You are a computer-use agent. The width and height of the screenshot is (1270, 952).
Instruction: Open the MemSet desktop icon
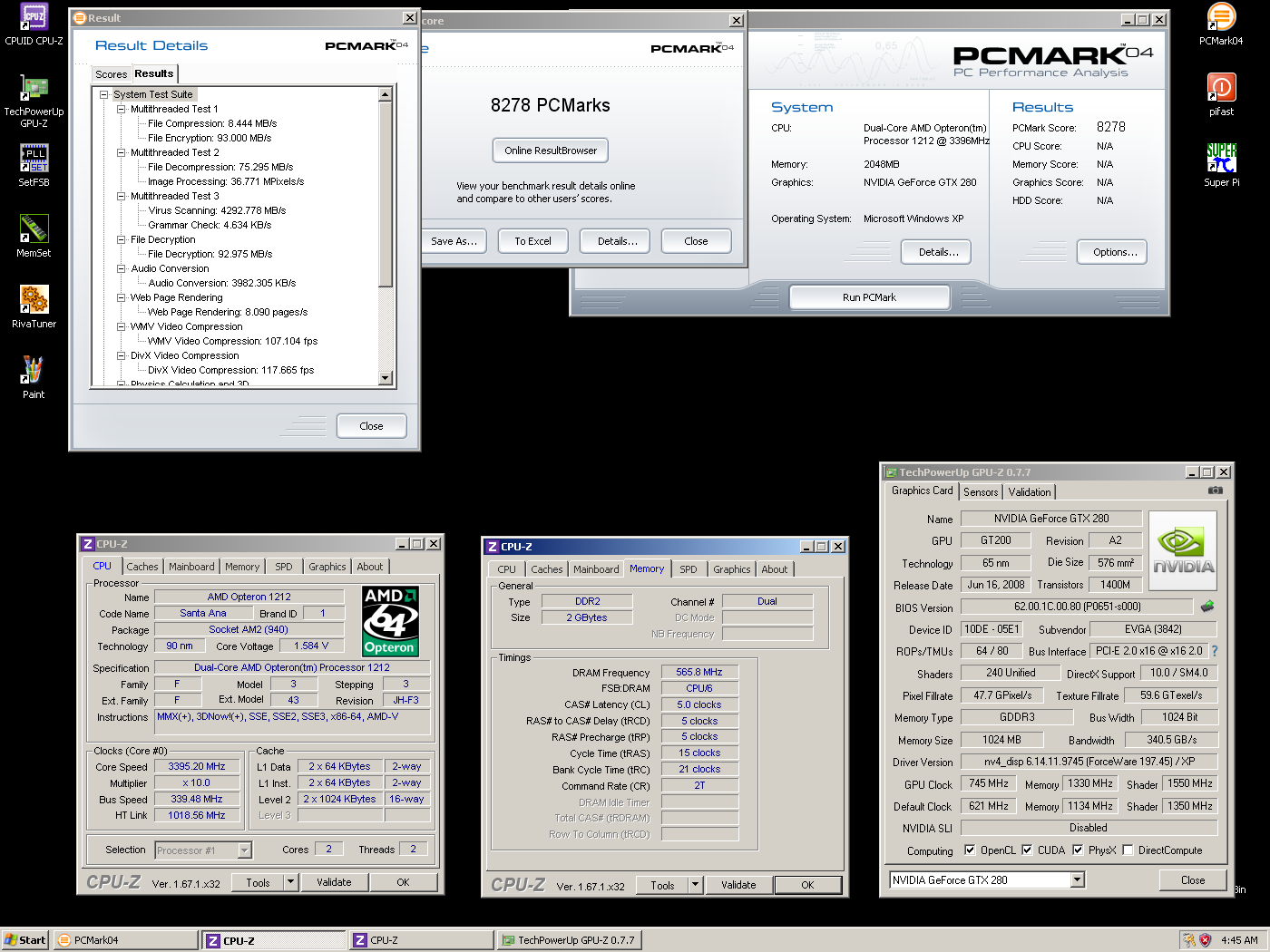[x=34, y=237]
